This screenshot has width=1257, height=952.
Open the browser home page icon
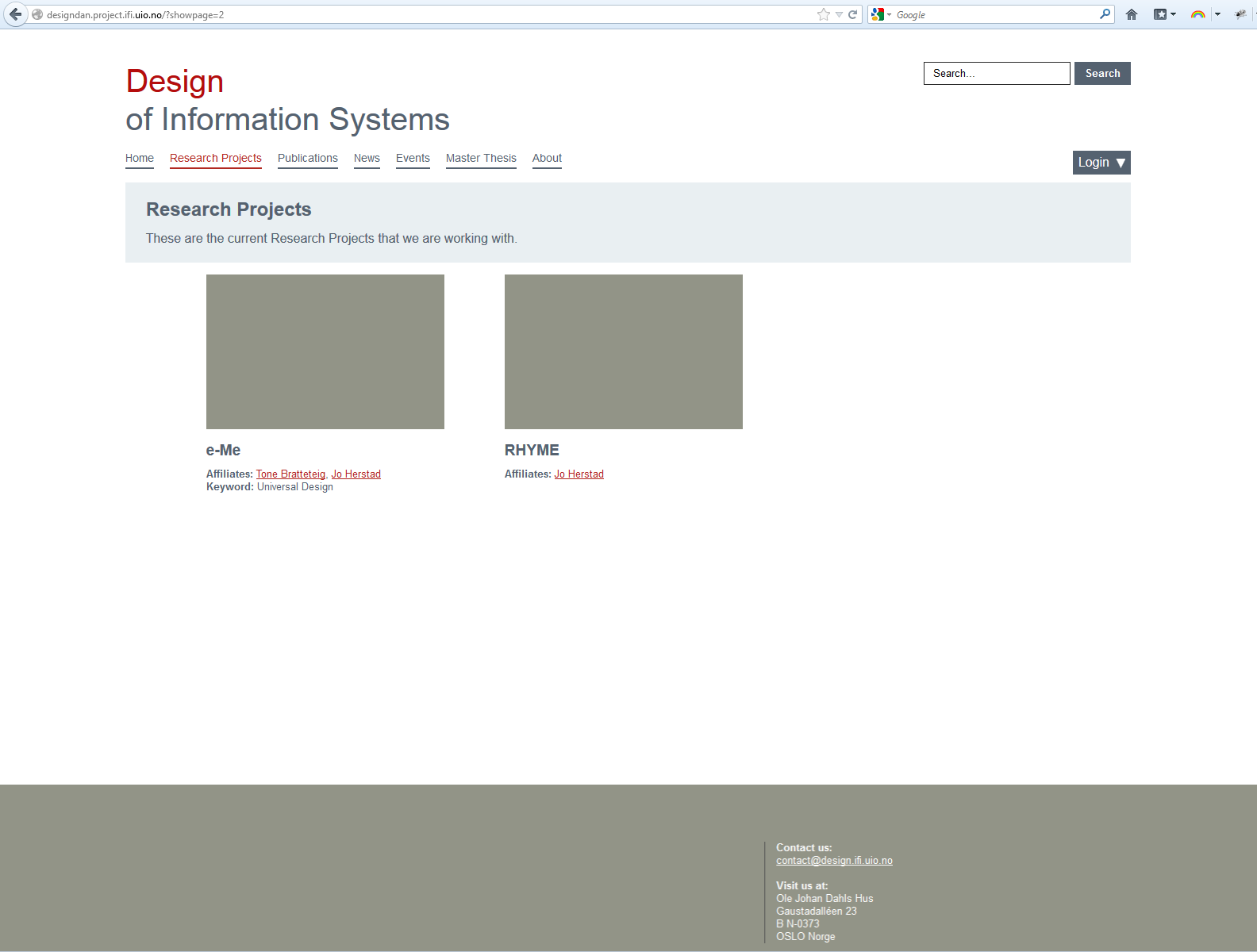(1132, 14)
